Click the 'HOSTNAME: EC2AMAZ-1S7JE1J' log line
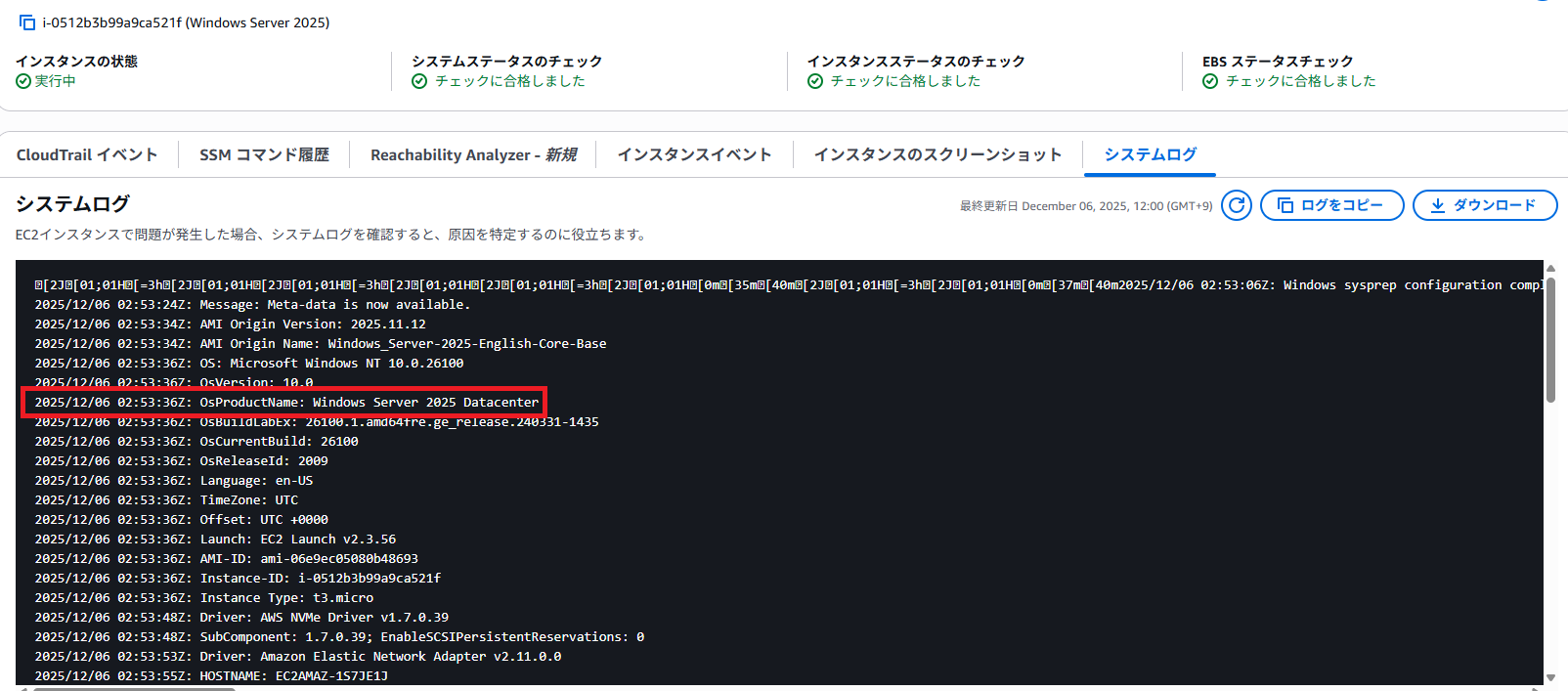 coord(211,676)
